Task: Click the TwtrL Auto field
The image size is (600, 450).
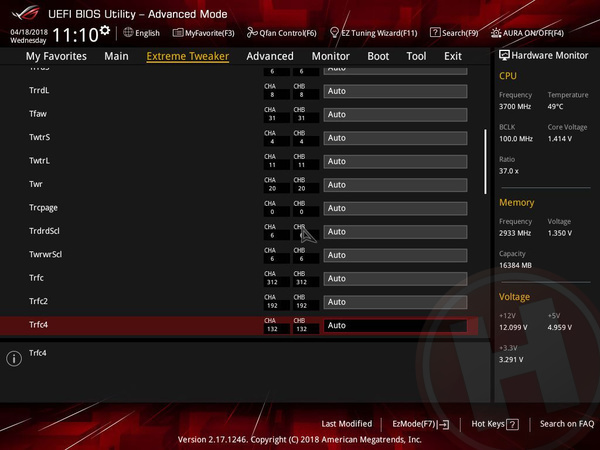Action: [x=395, y=161]
